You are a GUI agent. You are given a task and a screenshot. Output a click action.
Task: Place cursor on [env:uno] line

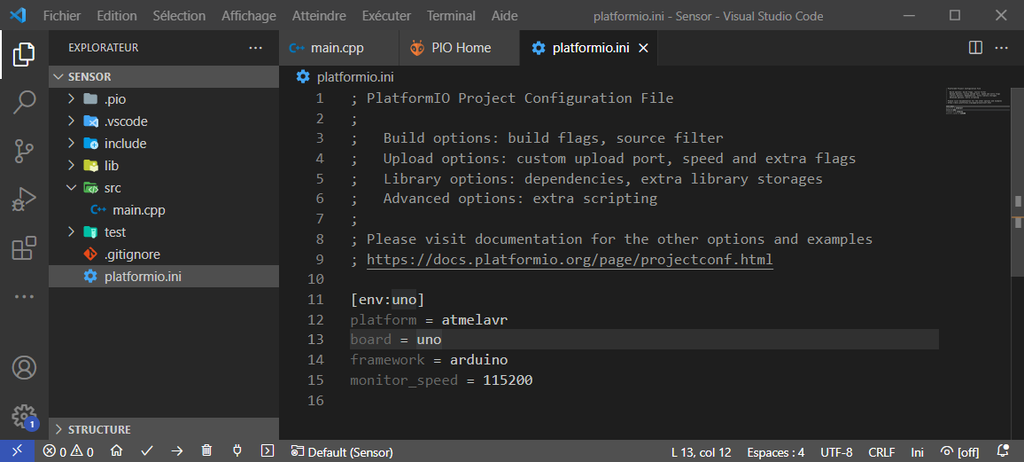coord(387,300)
